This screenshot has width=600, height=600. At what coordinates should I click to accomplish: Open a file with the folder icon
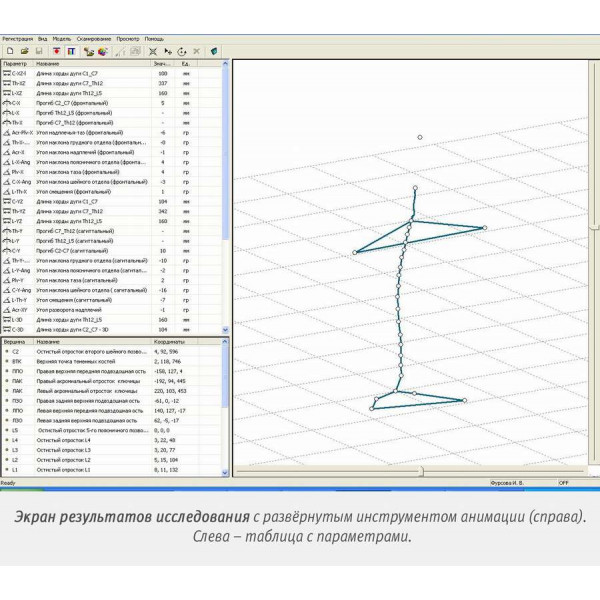(x=24, y=51)
